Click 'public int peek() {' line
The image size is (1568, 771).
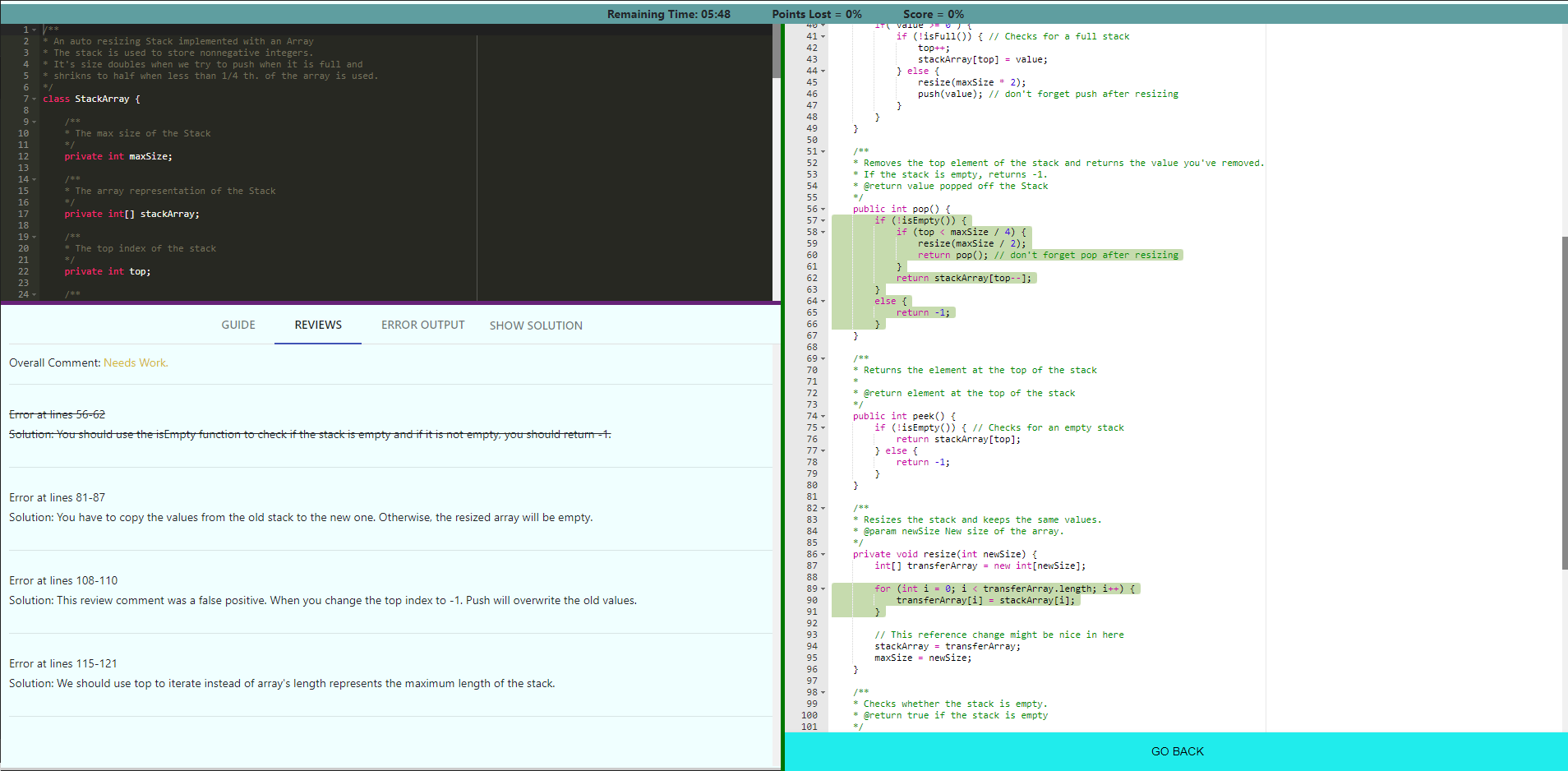click(904, 416)
